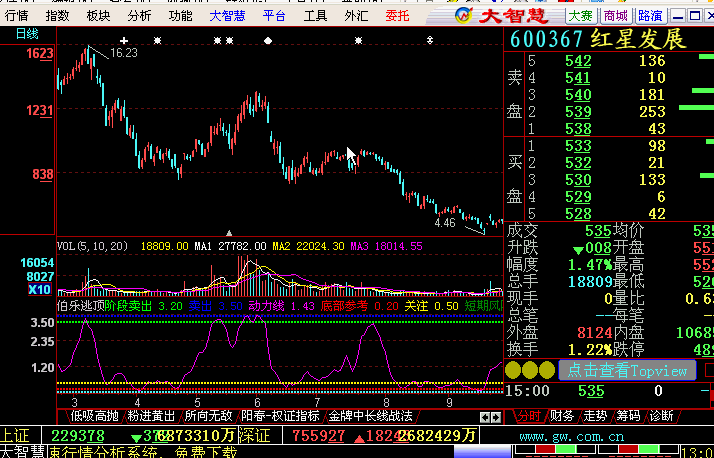Click the 上证 index label
Image resolution: width=714 pixels, height=458 pixels.
tap(15, 436)
